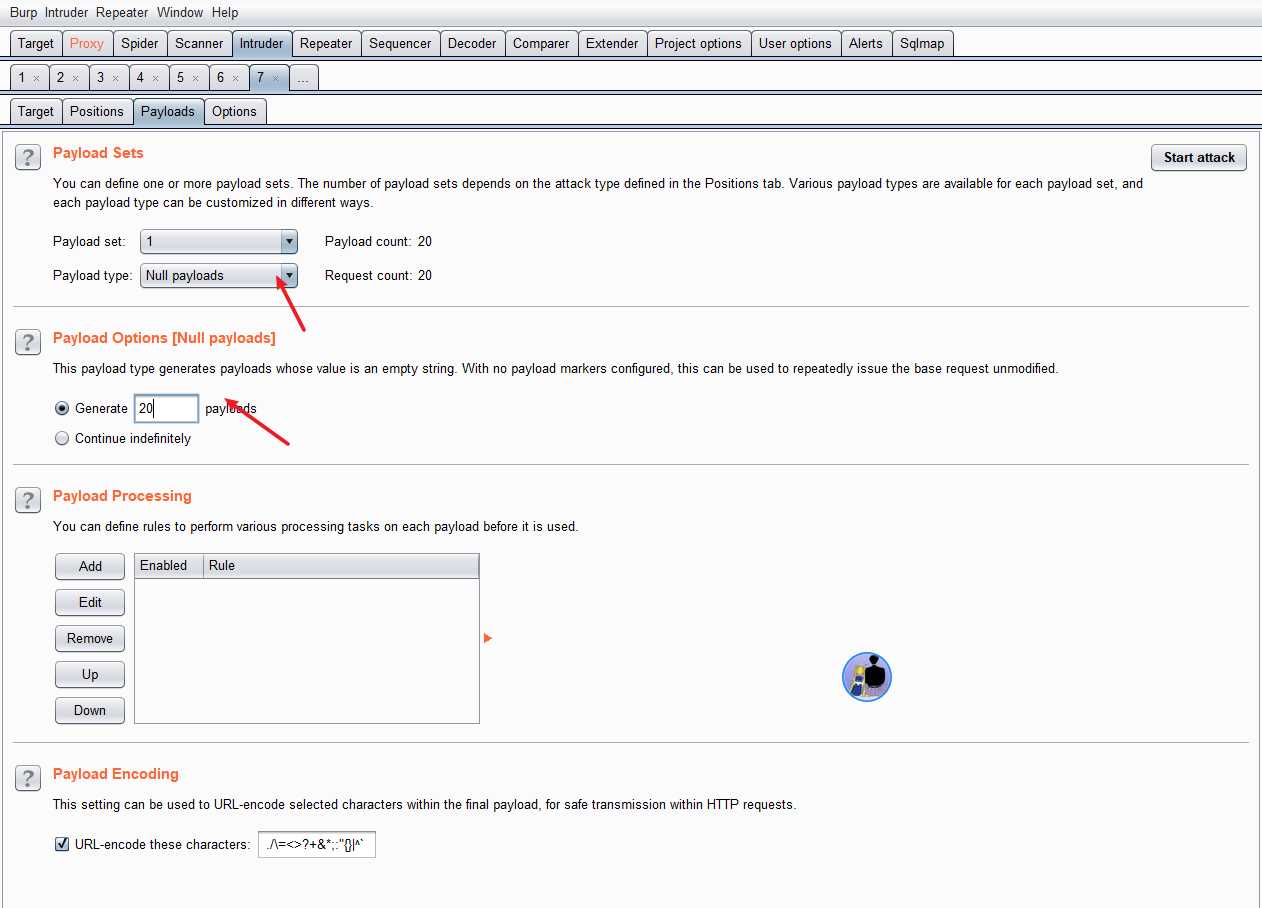Select Intruder sub-tab Payloads
Viewport: 1262px width, 908px height.
point(168,111)
